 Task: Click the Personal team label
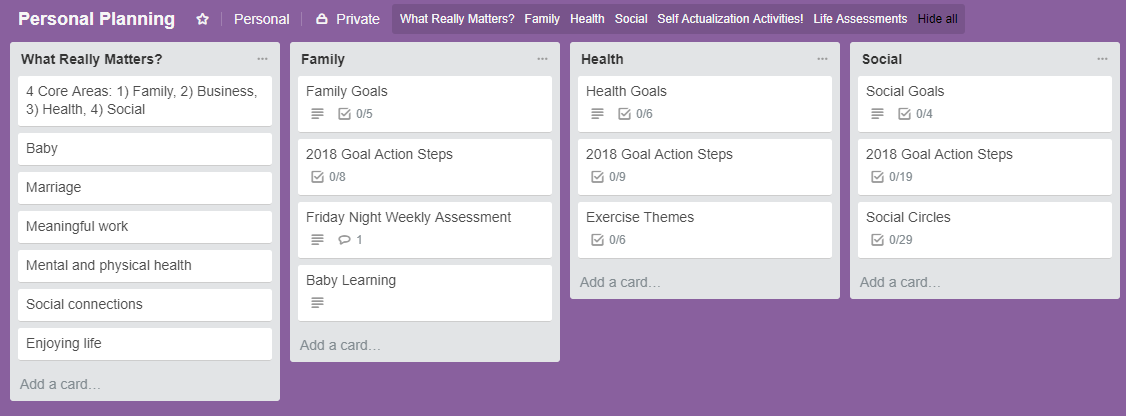pos(261,19)
